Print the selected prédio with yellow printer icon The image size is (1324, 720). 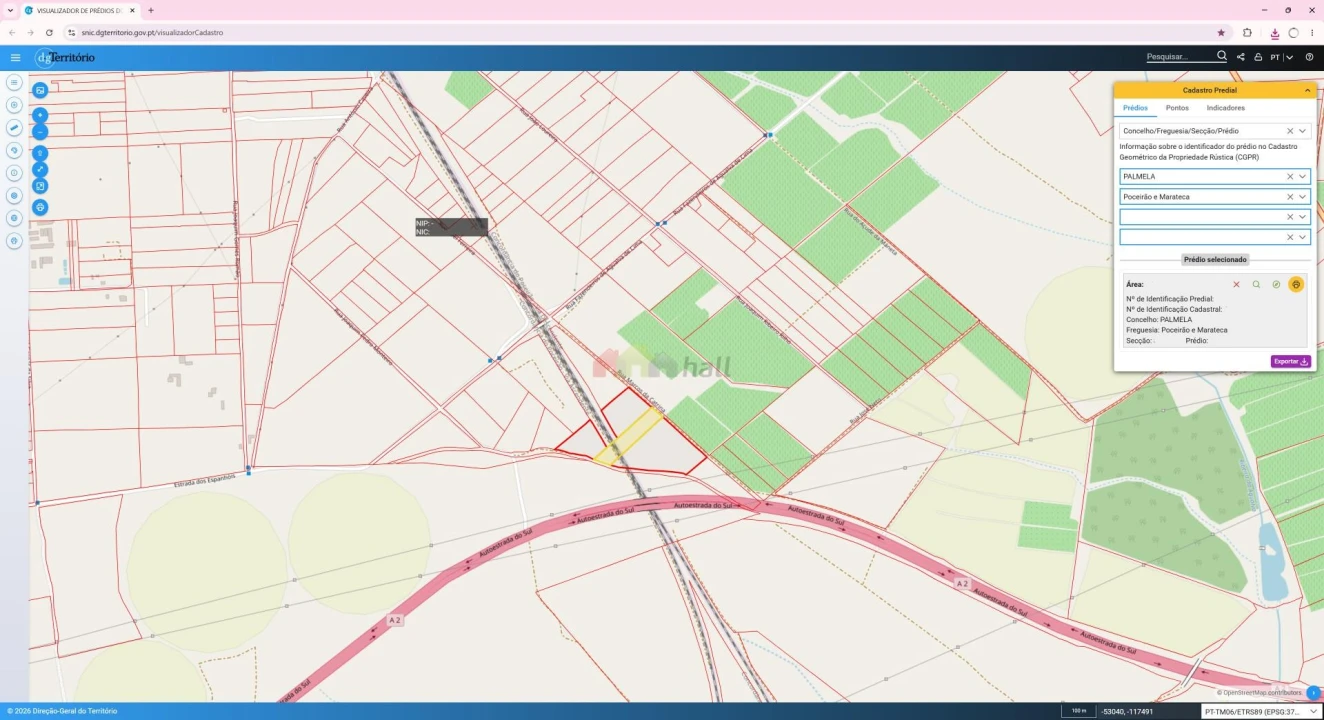coord(1296,284)
